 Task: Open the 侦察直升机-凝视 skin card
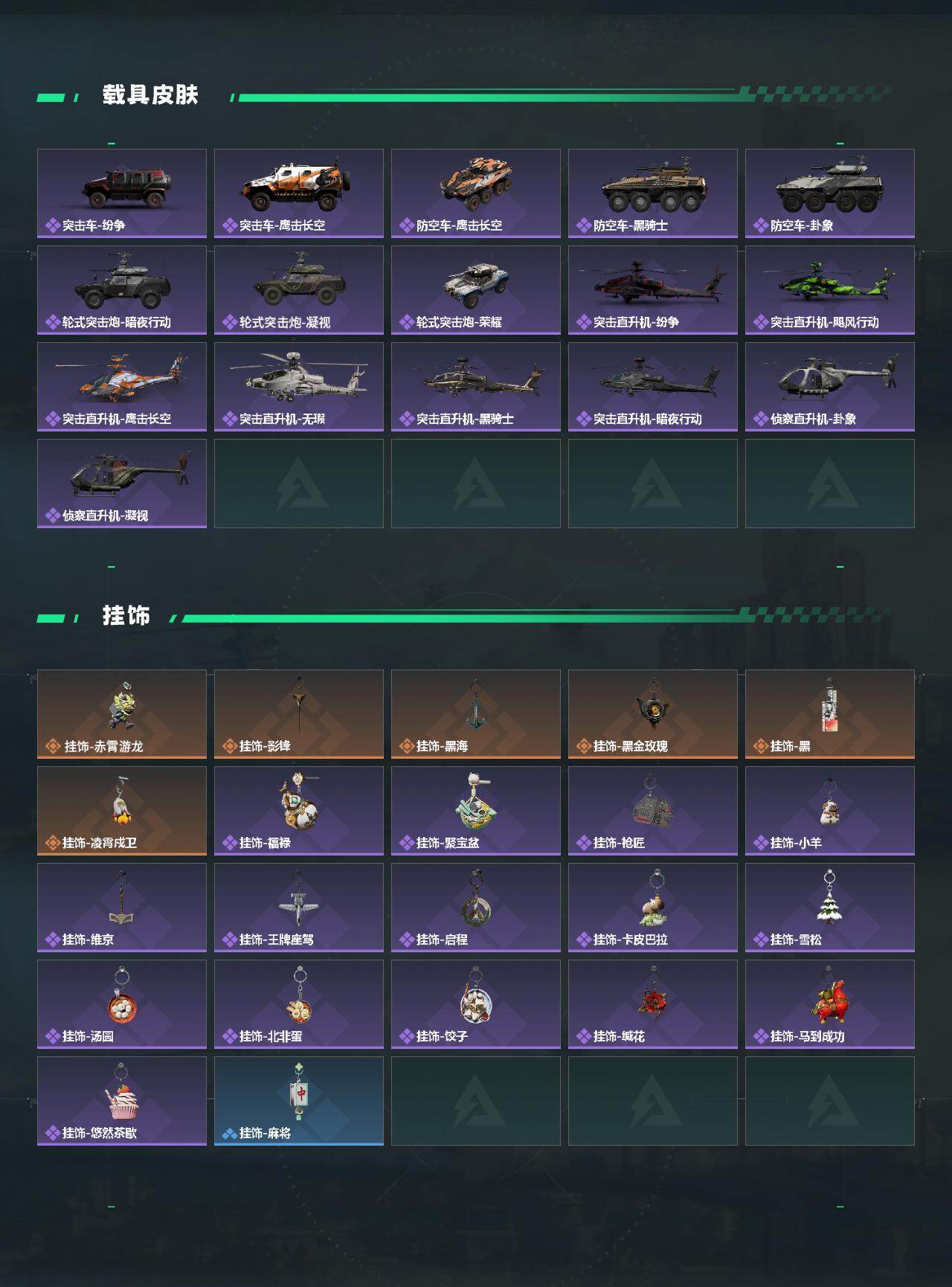tap(122, 484)
